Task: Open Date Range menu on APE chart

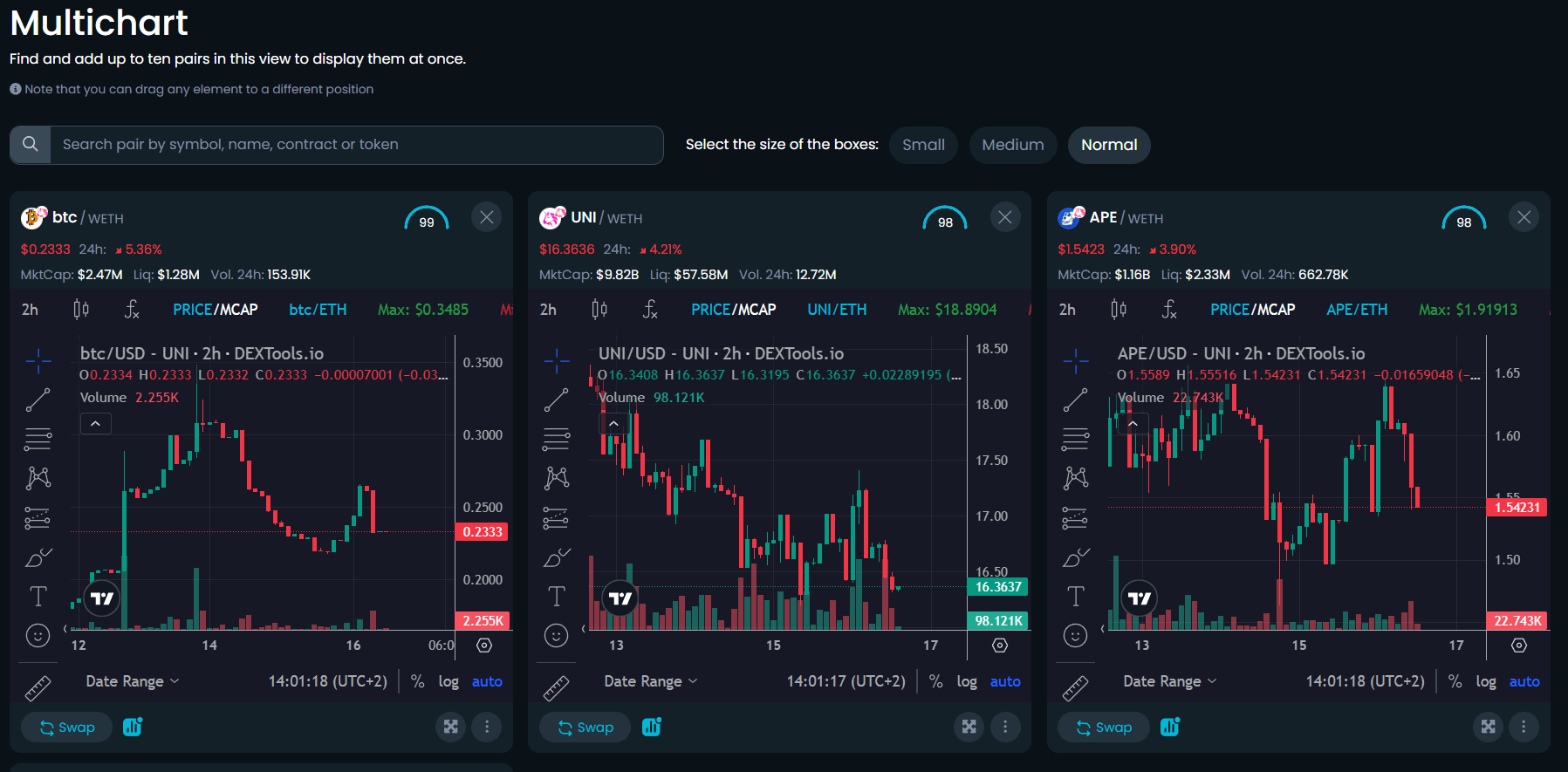Action: pos(1170,681)
